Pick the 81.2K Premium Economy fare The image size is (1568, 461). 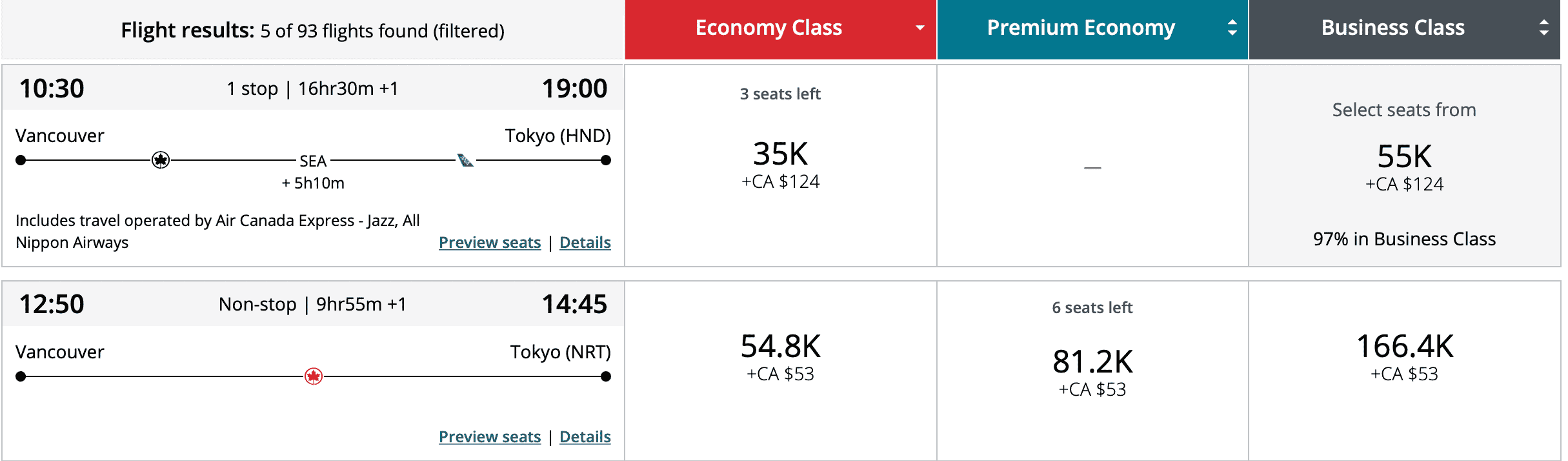pos(1092,363)
